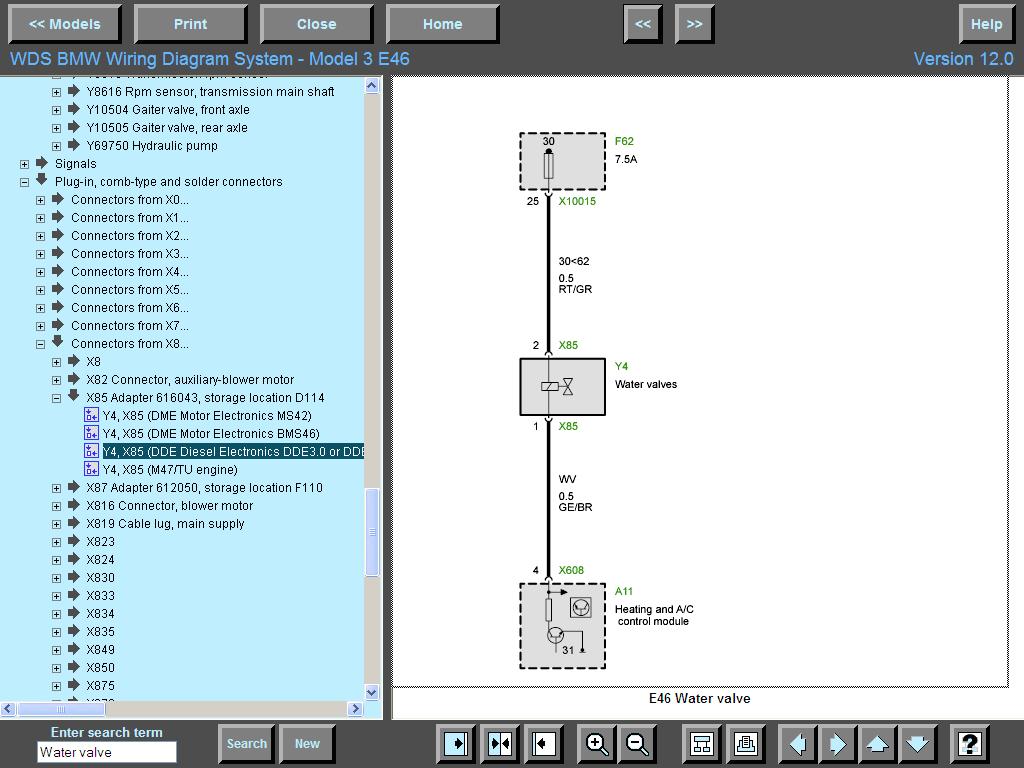Click the A11 Heating and A/C control module symbol

[562, 626]
